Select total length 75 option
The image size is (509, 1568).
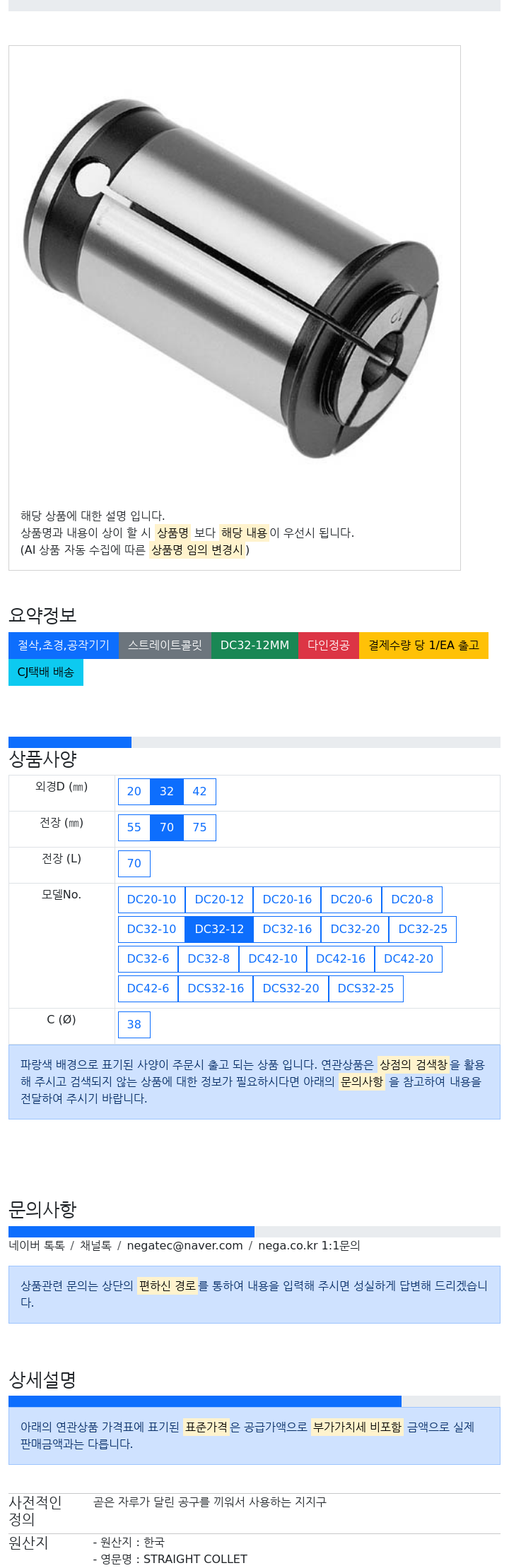[200, 827]
